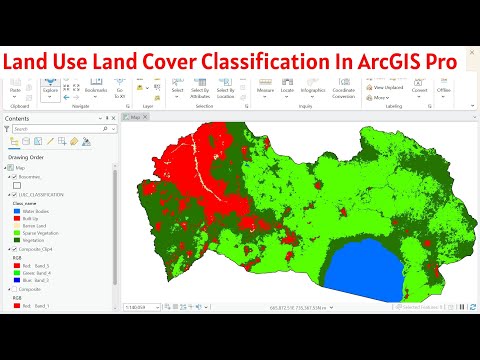Screen dimensions: 480x360
Task: Open the More labeling menu
Action: point(378,98)
